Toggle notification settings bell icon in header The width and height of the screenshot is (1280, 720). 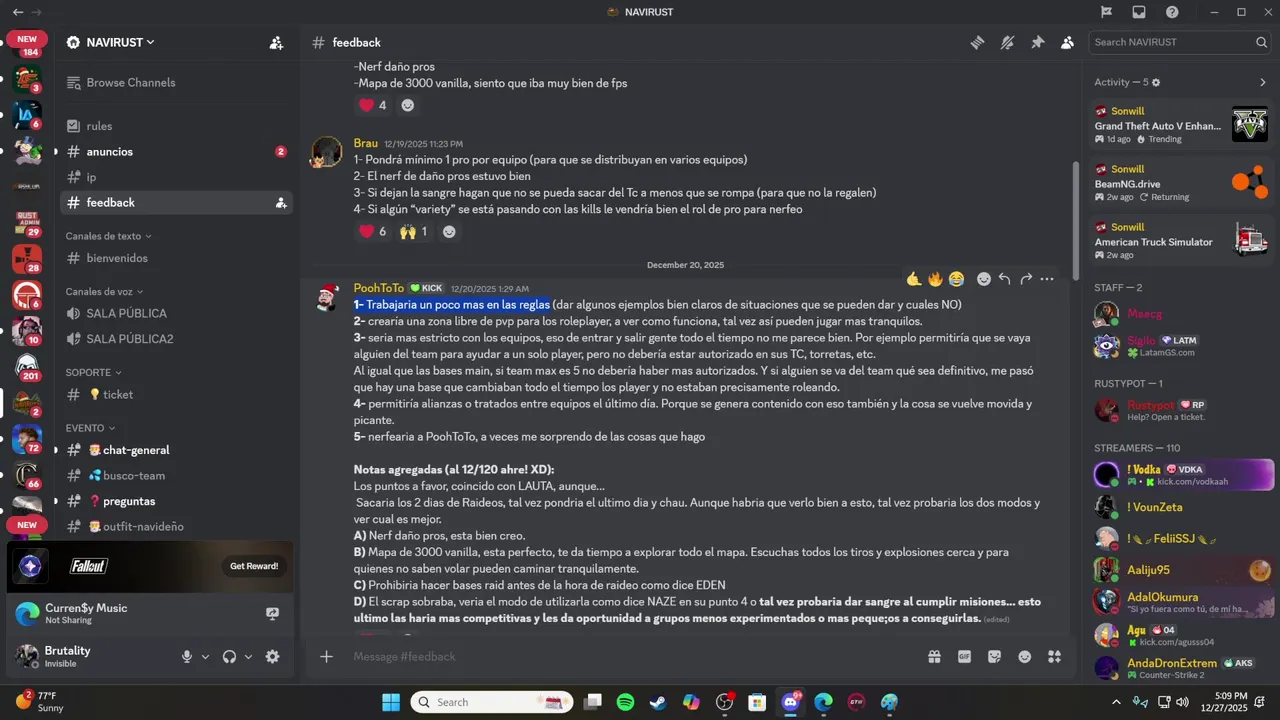coord(1007,42)
